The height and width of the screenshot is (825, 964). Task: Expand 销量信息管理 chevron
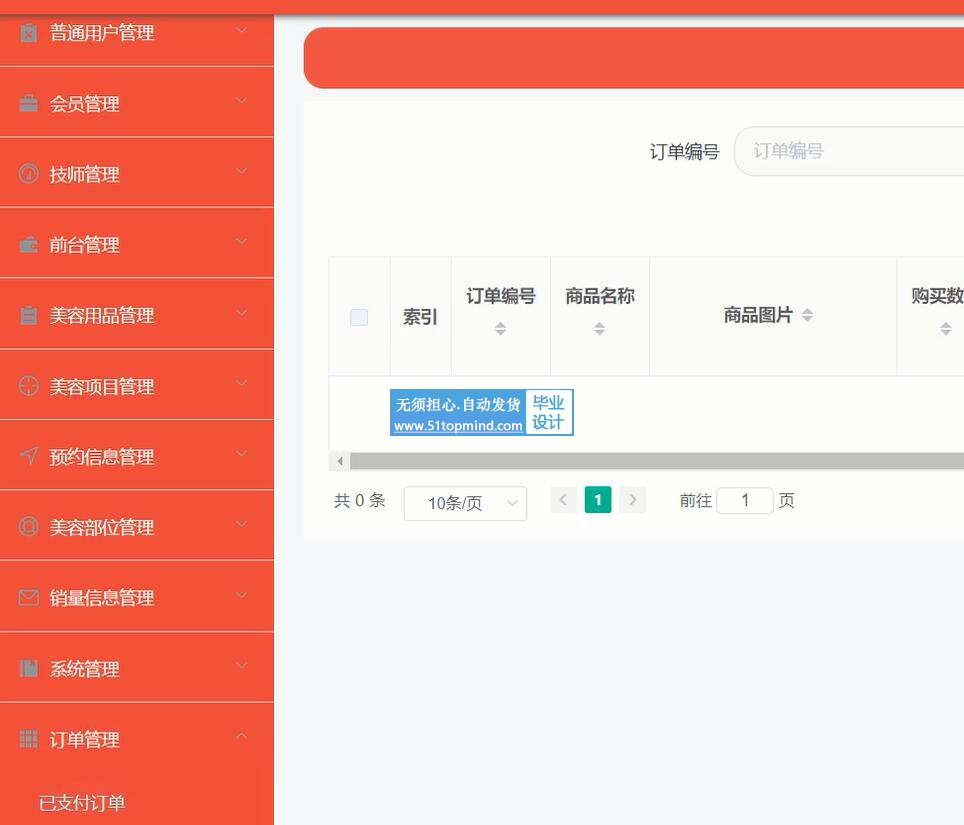click(x=242, y=595)
